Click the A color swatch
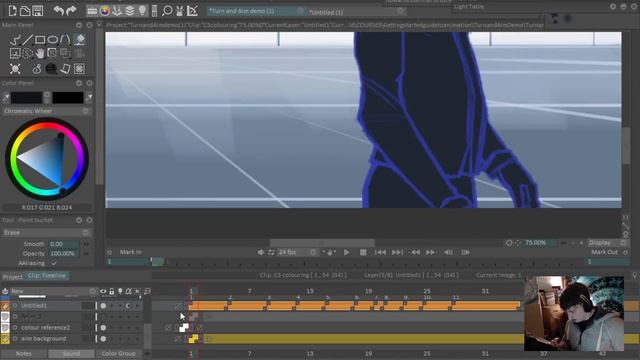Viewport: 640px width, 360px height. (26, 98)
